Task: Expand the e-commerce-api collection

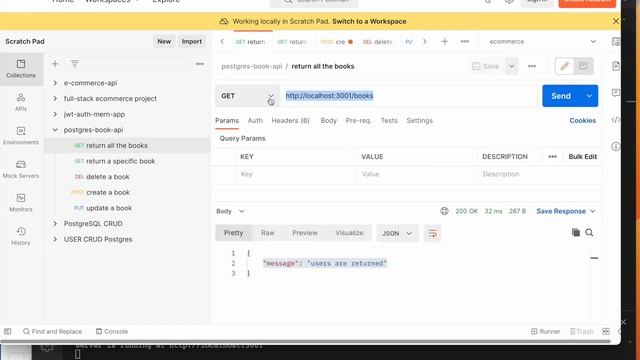Action: (55, 83)
